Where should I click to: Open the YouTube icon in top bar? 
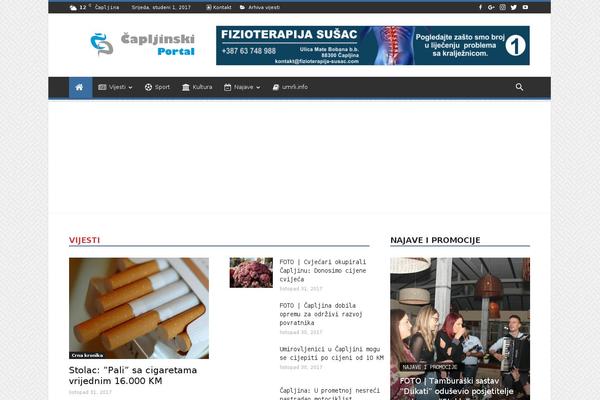(x=525, y=7)
